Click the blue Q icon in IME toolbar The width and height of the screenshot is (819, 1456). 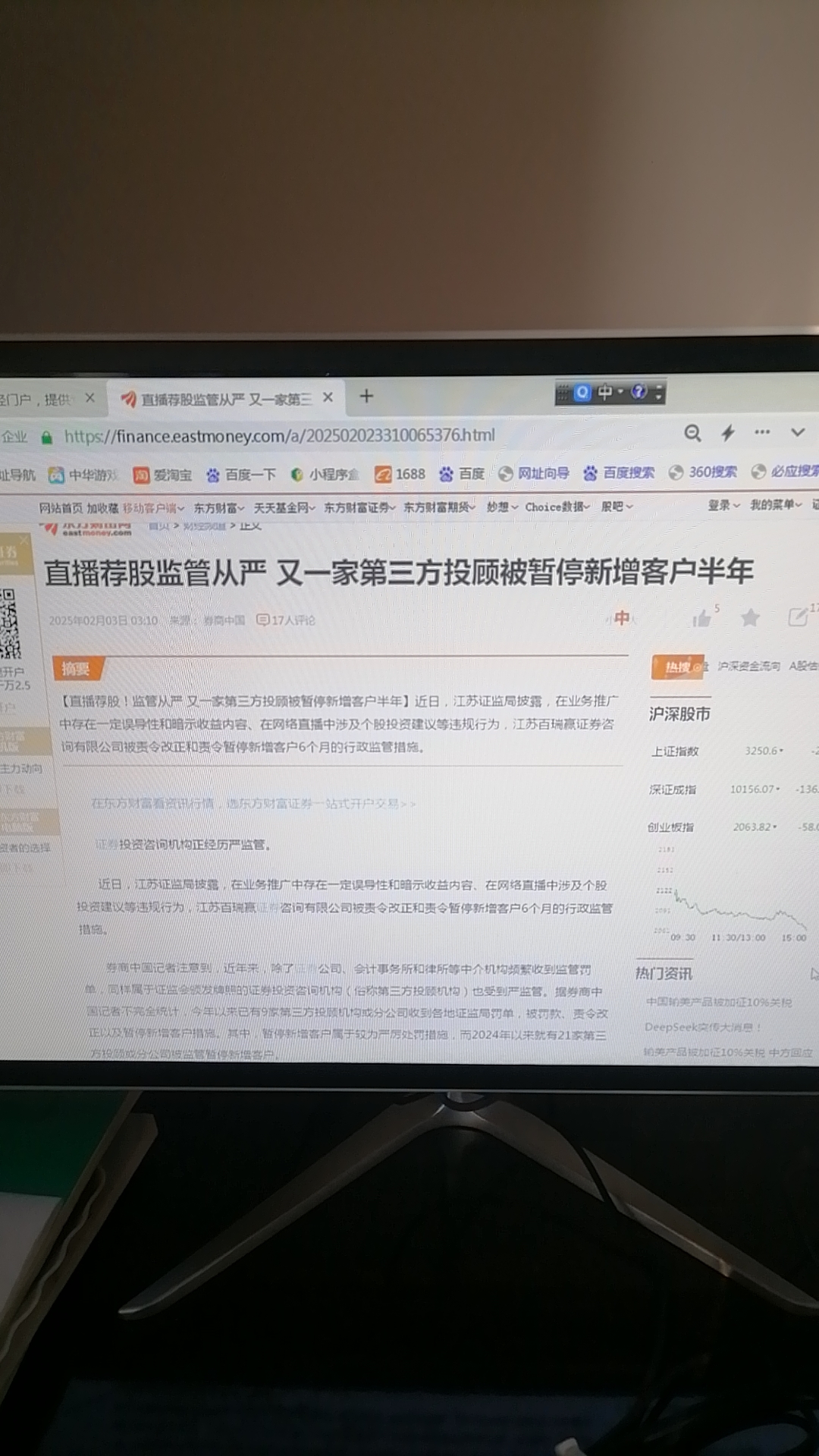[x=582, y=393]
